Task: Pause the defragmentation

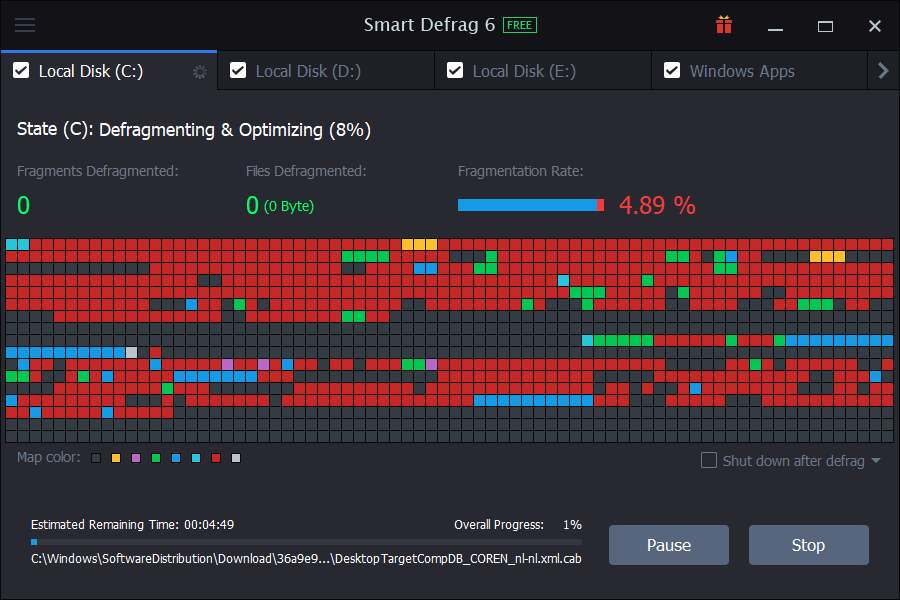Action: tap(669, 545)
